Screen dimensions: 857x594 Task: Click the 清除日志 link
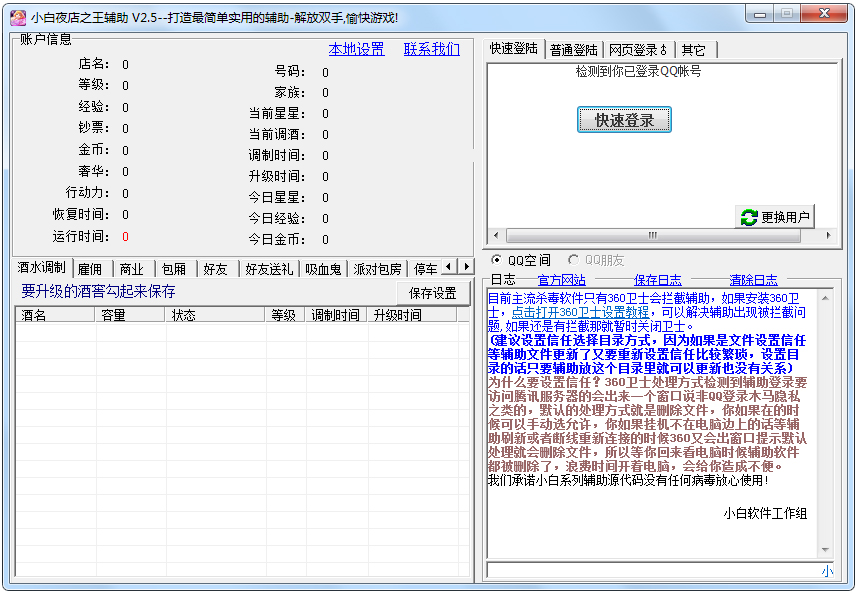point(753,280)
